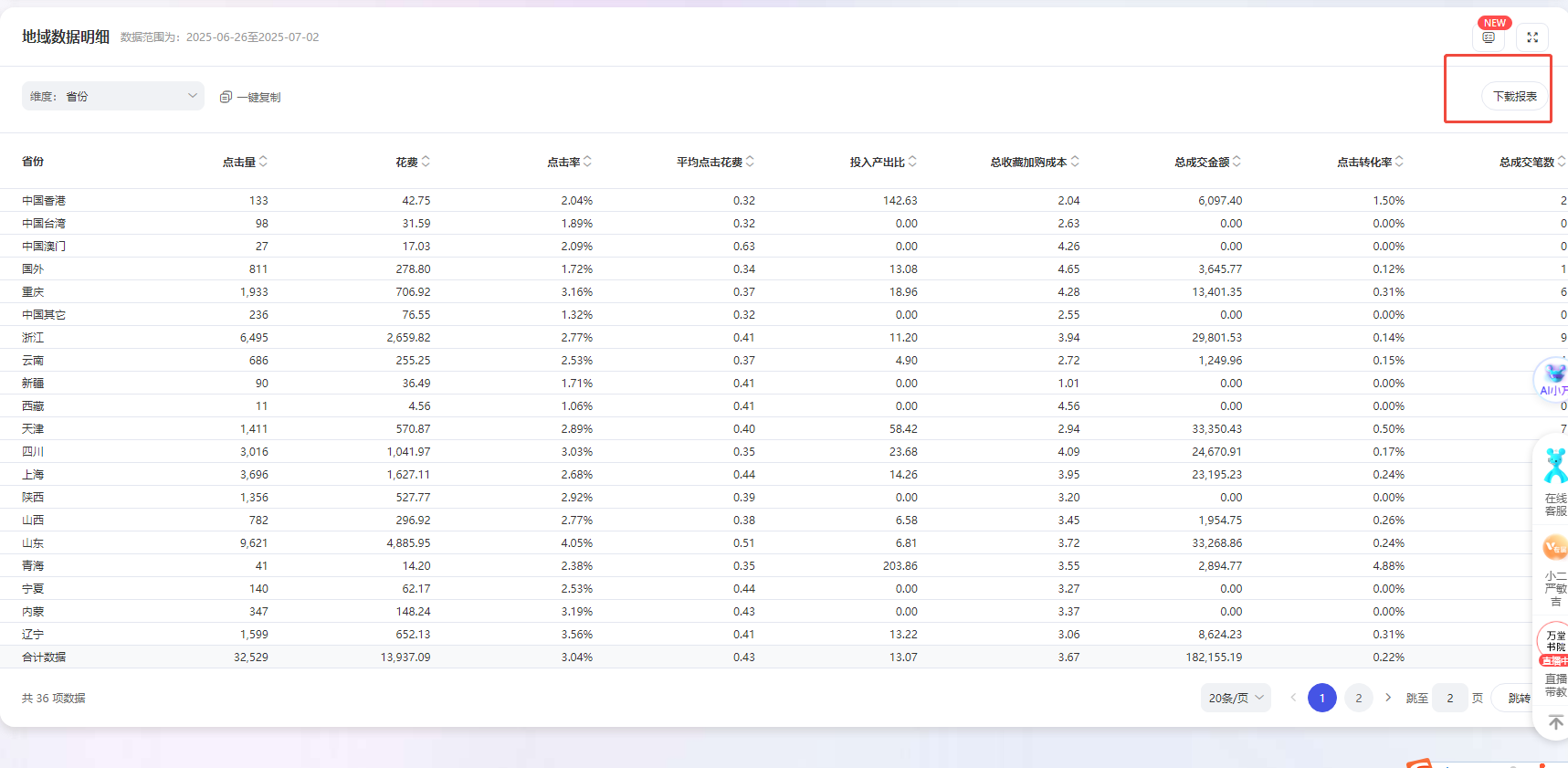Click the back-to-top arrow icon

tap(1555, 722)
